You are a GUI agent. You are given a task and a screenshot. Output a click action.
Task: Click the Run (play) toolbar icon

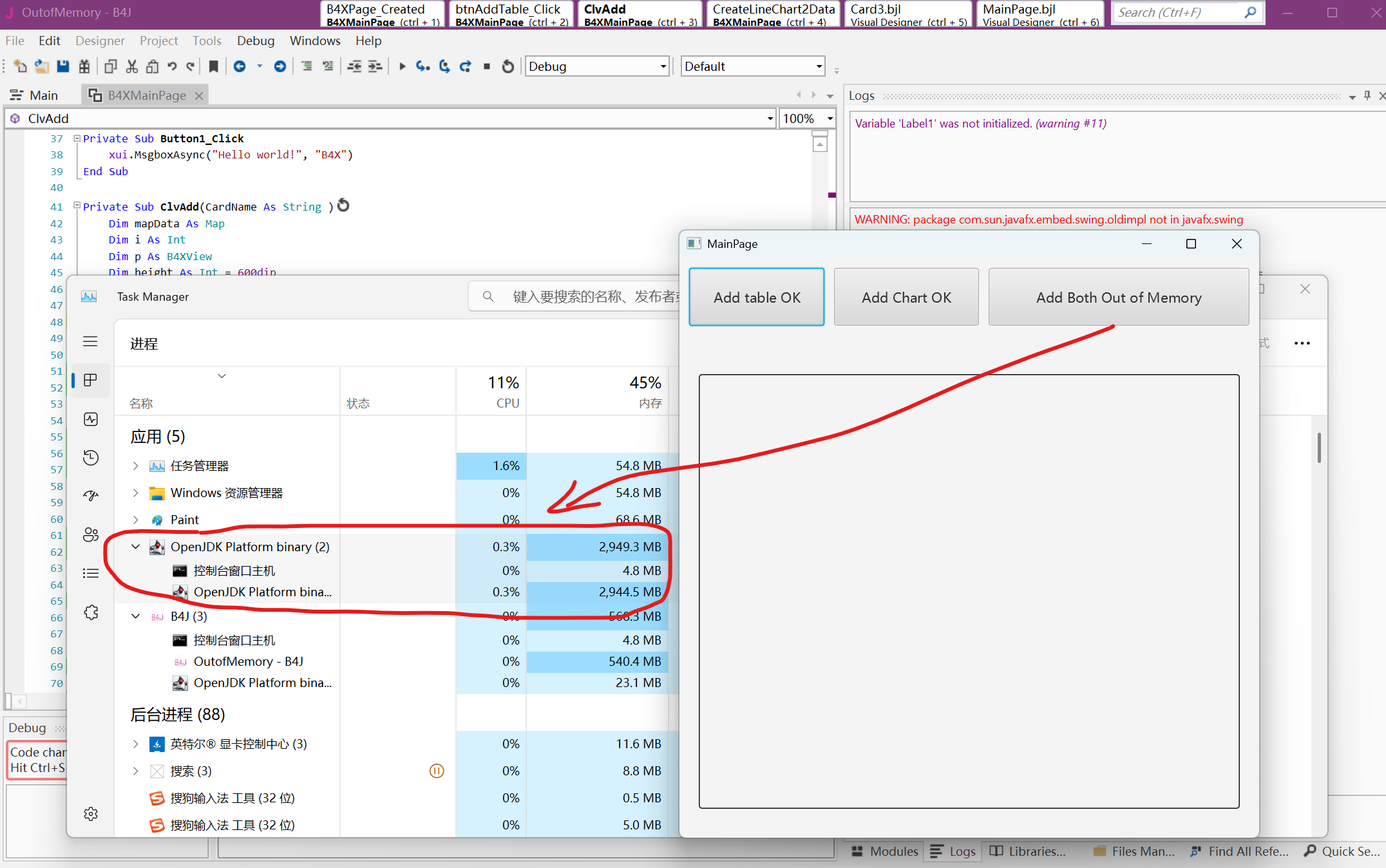click(x=402, y=66)
